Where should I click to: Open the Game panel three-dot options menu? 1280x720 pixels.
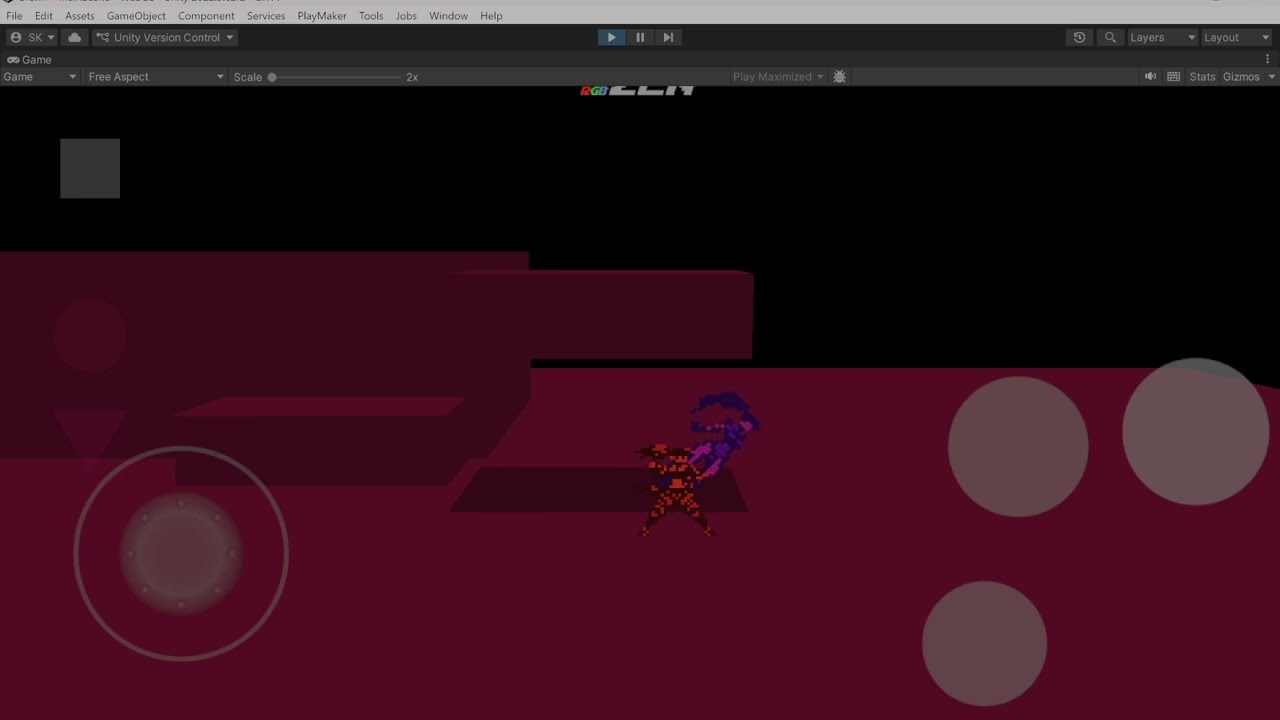point(1268,60)
